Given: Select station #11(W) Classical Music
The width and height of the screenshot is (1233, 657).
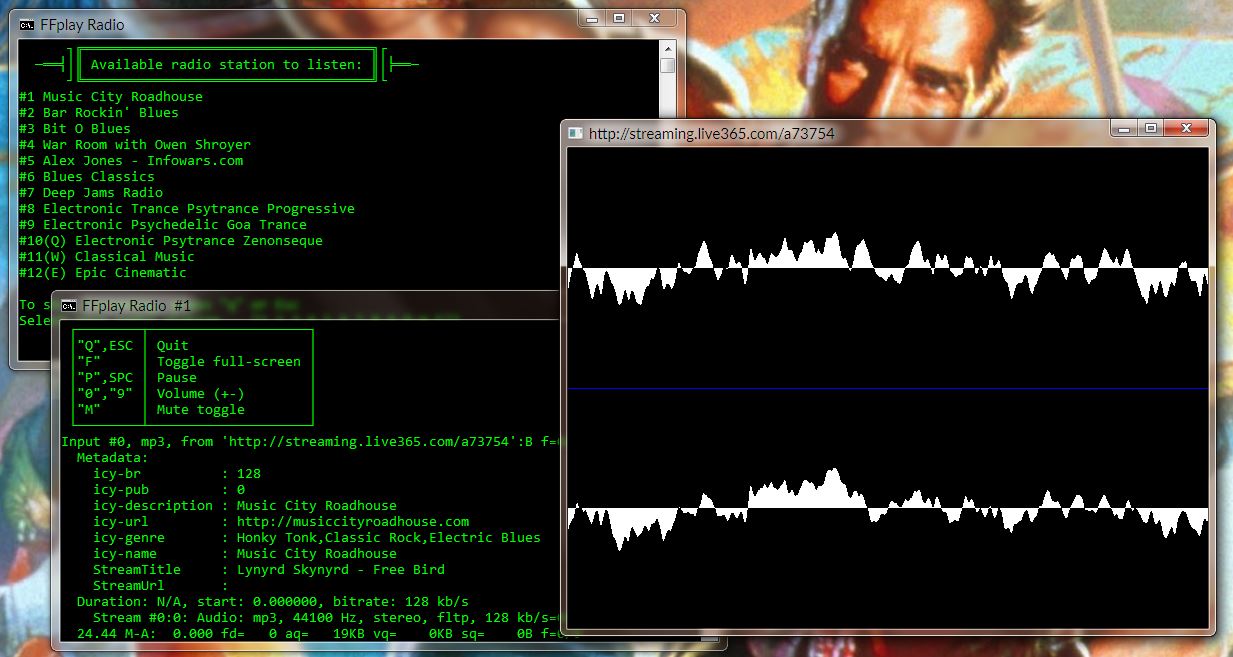Looking at the screenshot, I should tap(107, 257).
